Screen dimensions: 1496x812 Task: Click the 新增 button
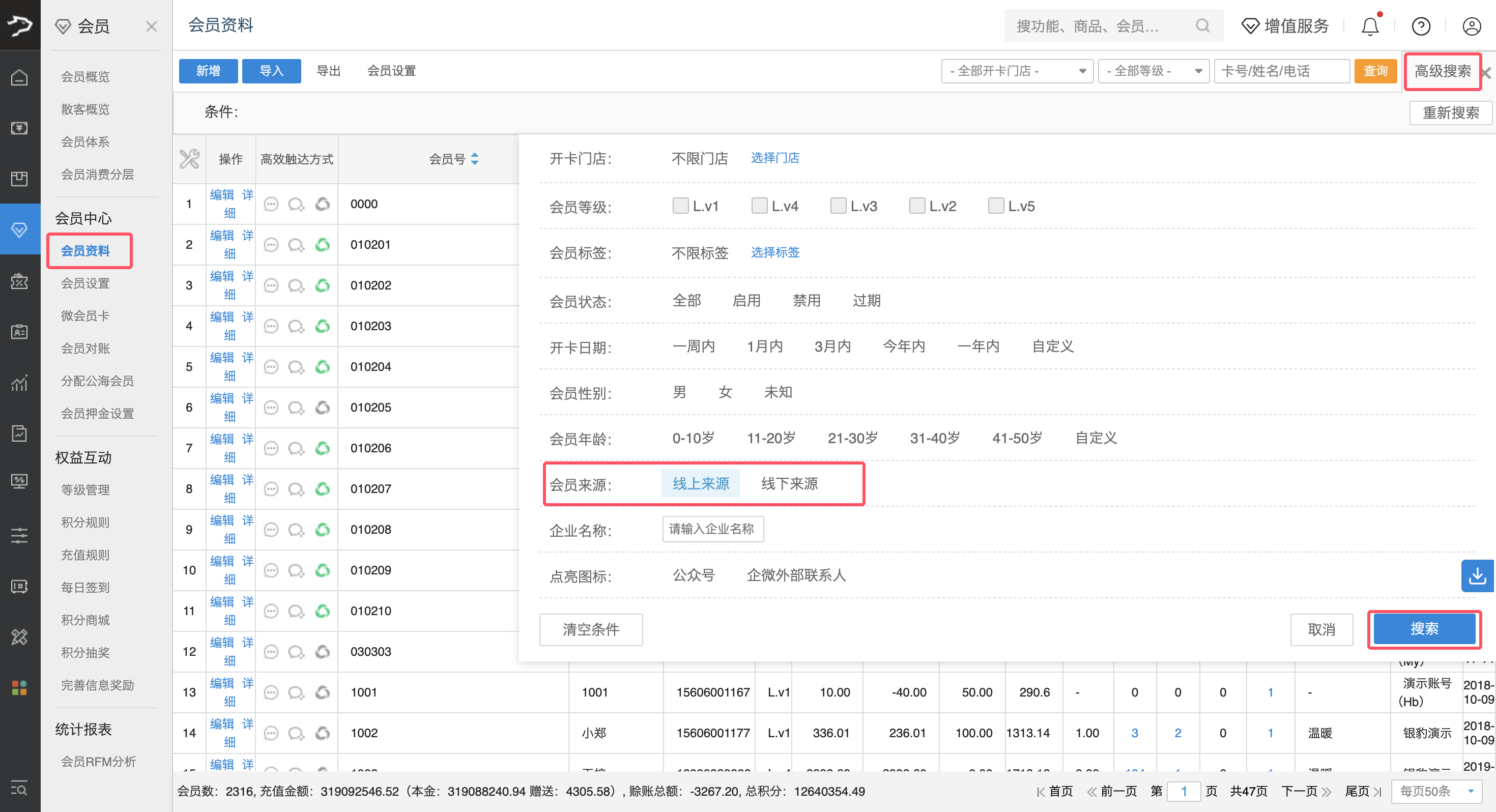208,71
